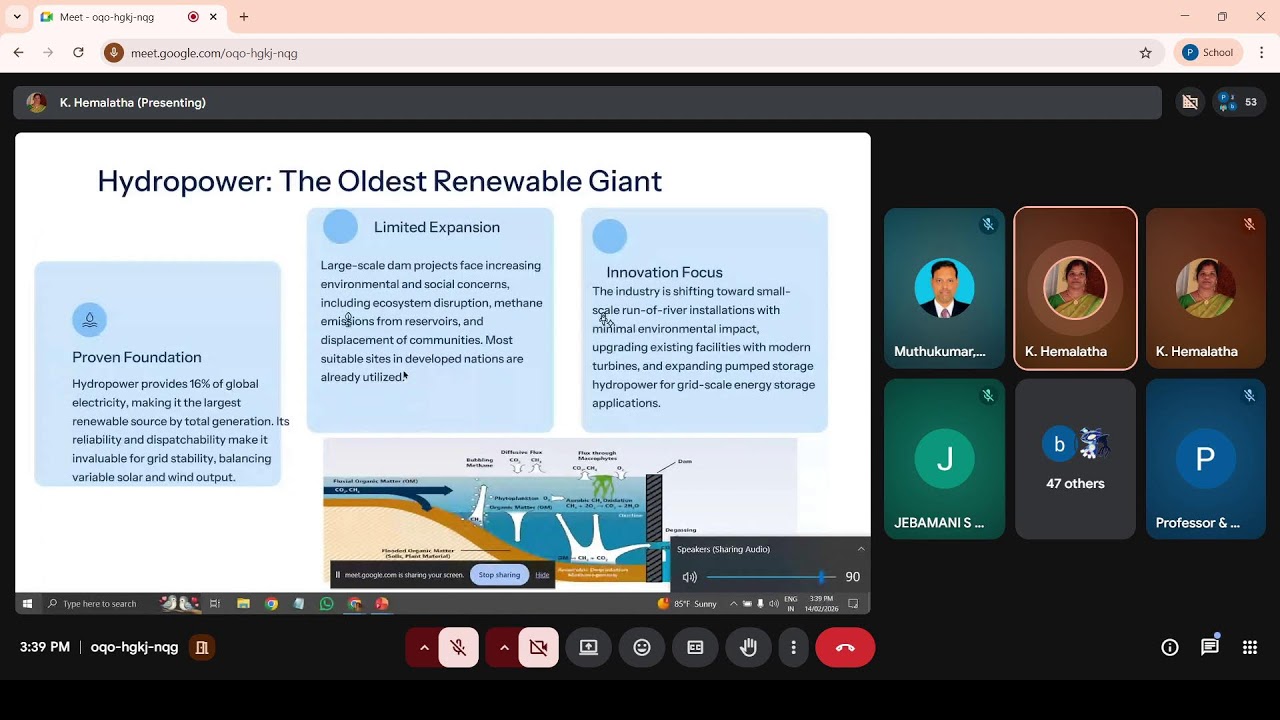
Task: Select the Meet - oqo-hgkj-nqg tab
Action: click(x=128, y=17)
